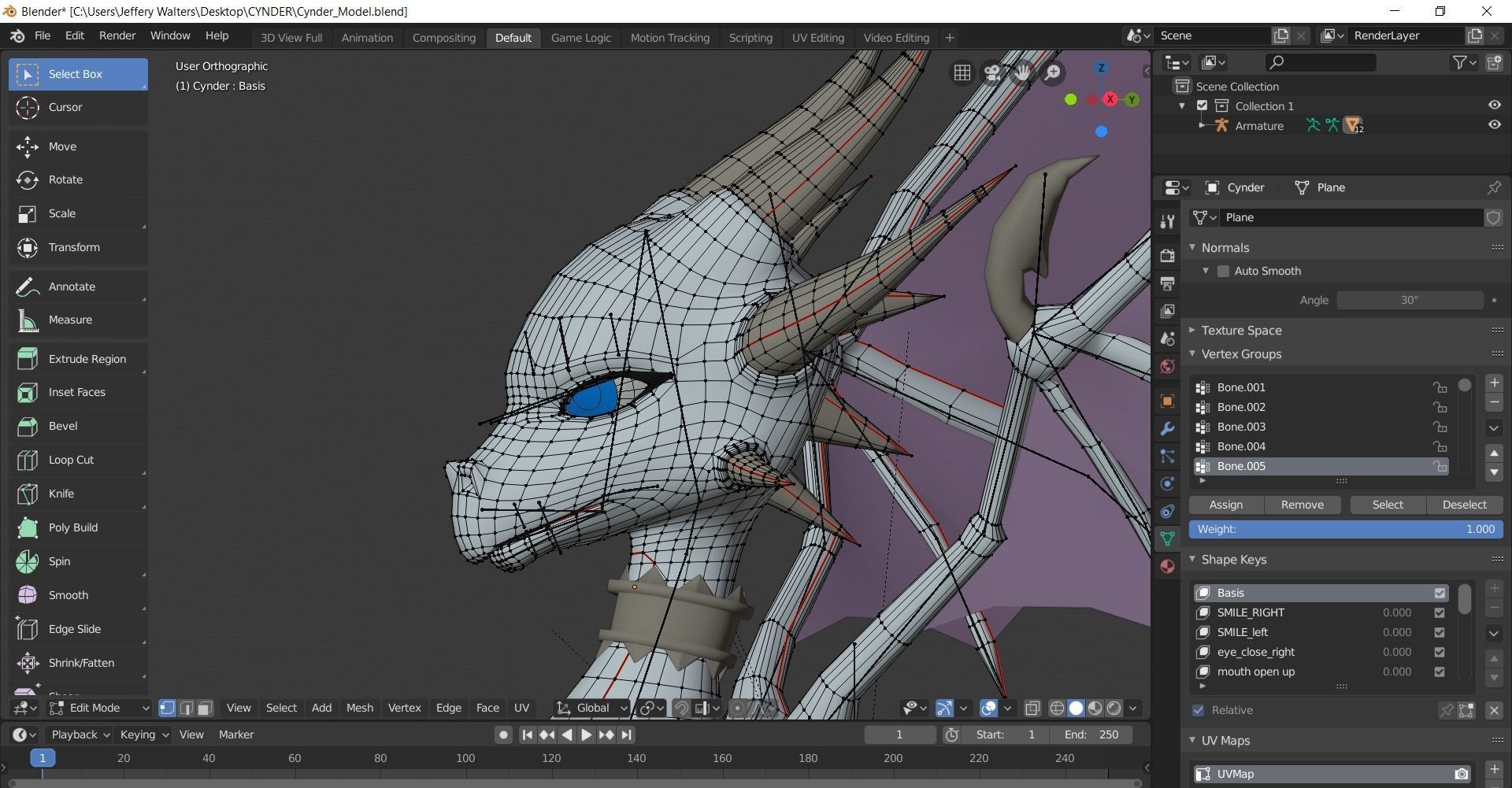Activate the Edge Slide tool

[78, 629]
